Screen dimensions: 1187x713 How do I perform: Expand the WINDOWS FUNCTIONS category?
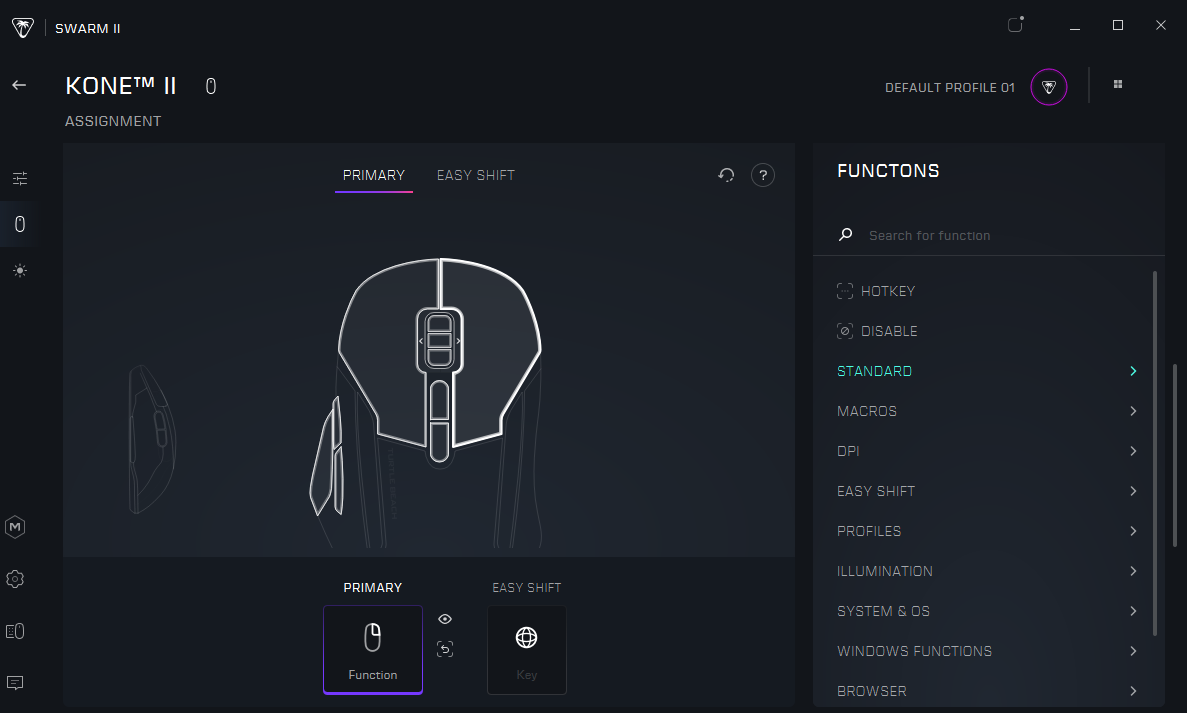pyautogui.click(x=987, y=651)
